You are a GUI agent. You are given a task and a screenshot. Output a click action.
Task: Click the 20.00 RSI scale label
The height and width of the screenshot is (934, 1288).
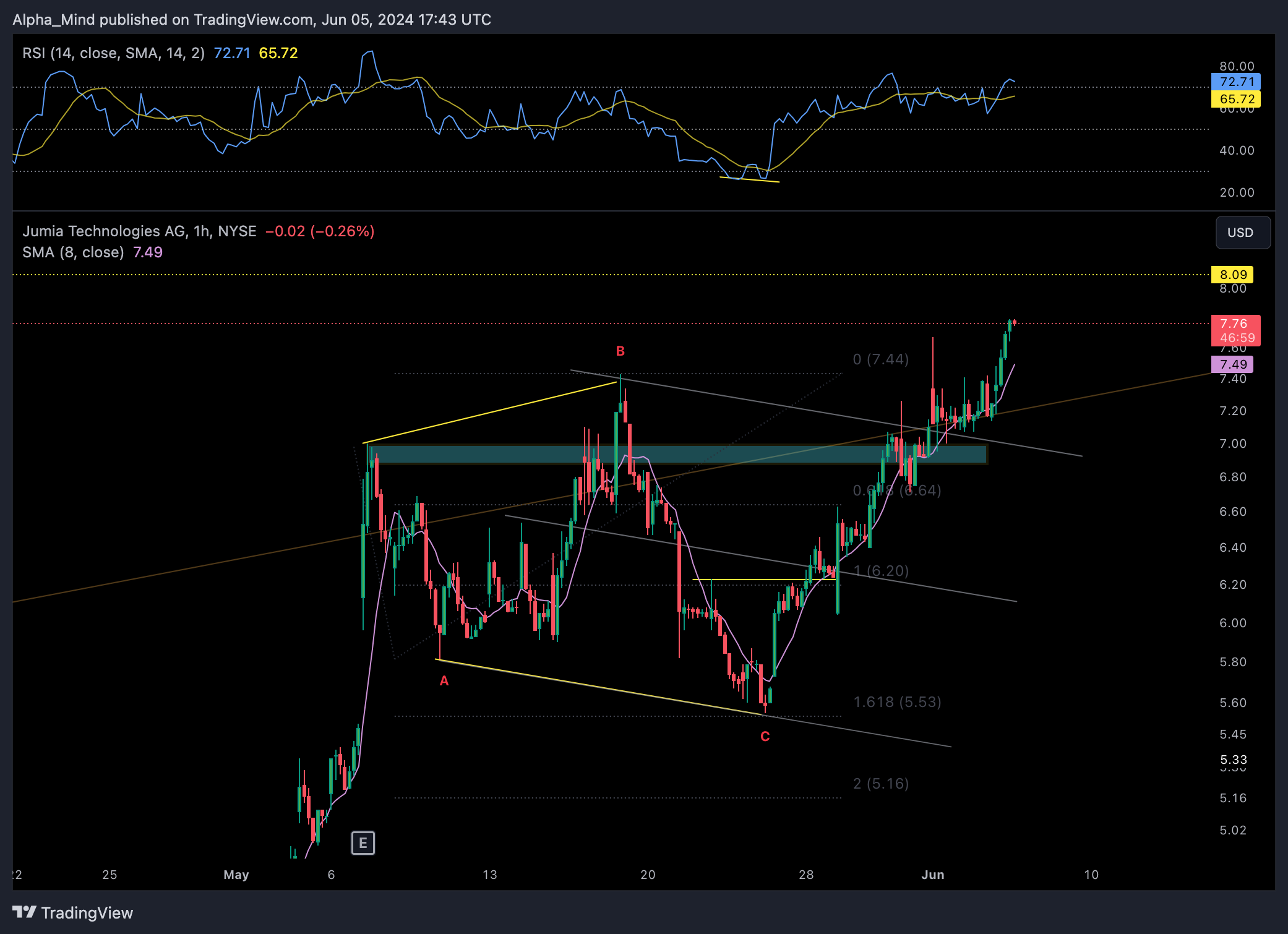pyautogui.click(x=1237, y=192)
